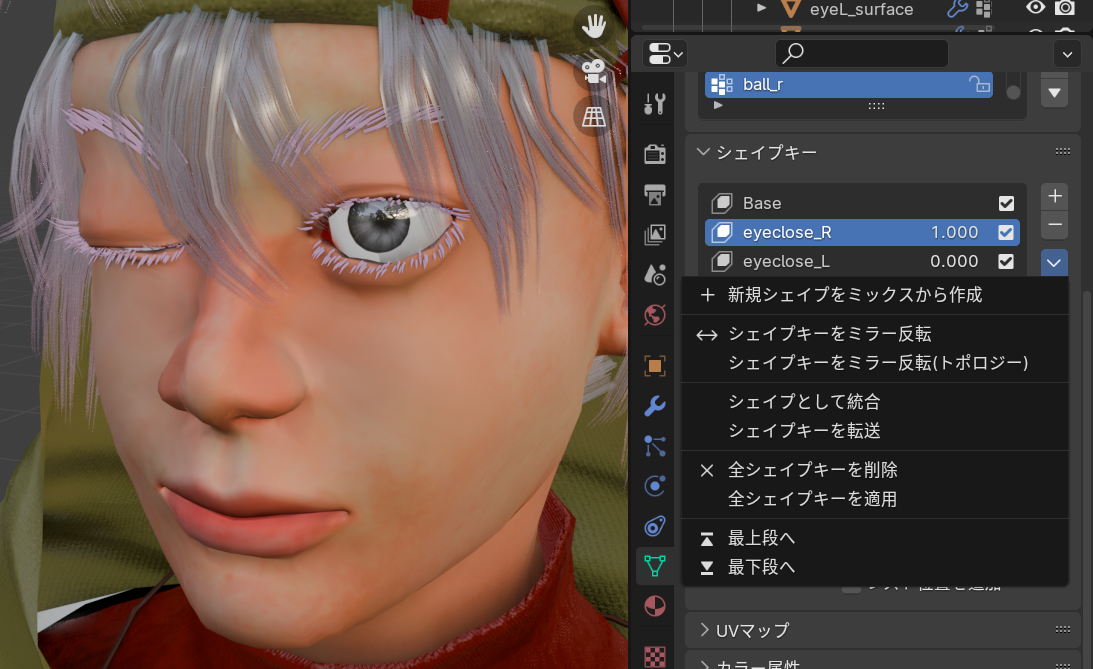Choose シェイプとして統合
Screen dimensions: 1093x669
pos(875,401)
